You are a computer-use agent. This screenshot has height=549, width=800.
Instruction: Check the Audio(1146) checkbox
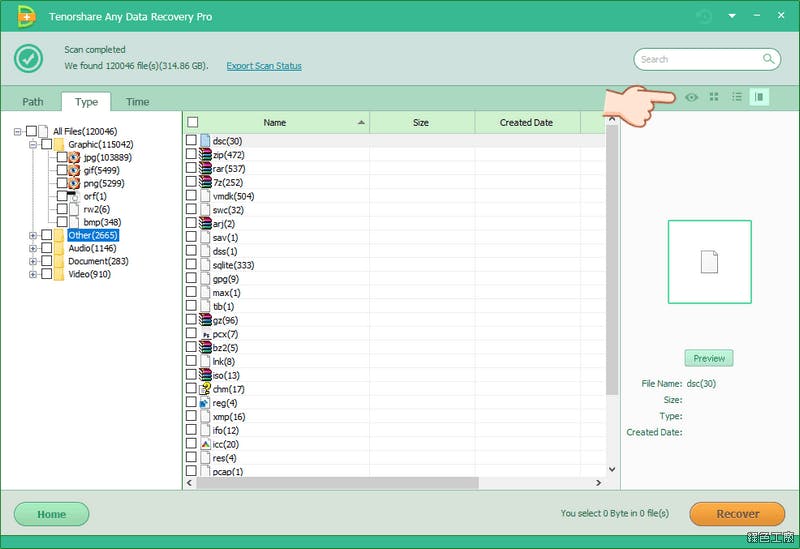point(46,247)
